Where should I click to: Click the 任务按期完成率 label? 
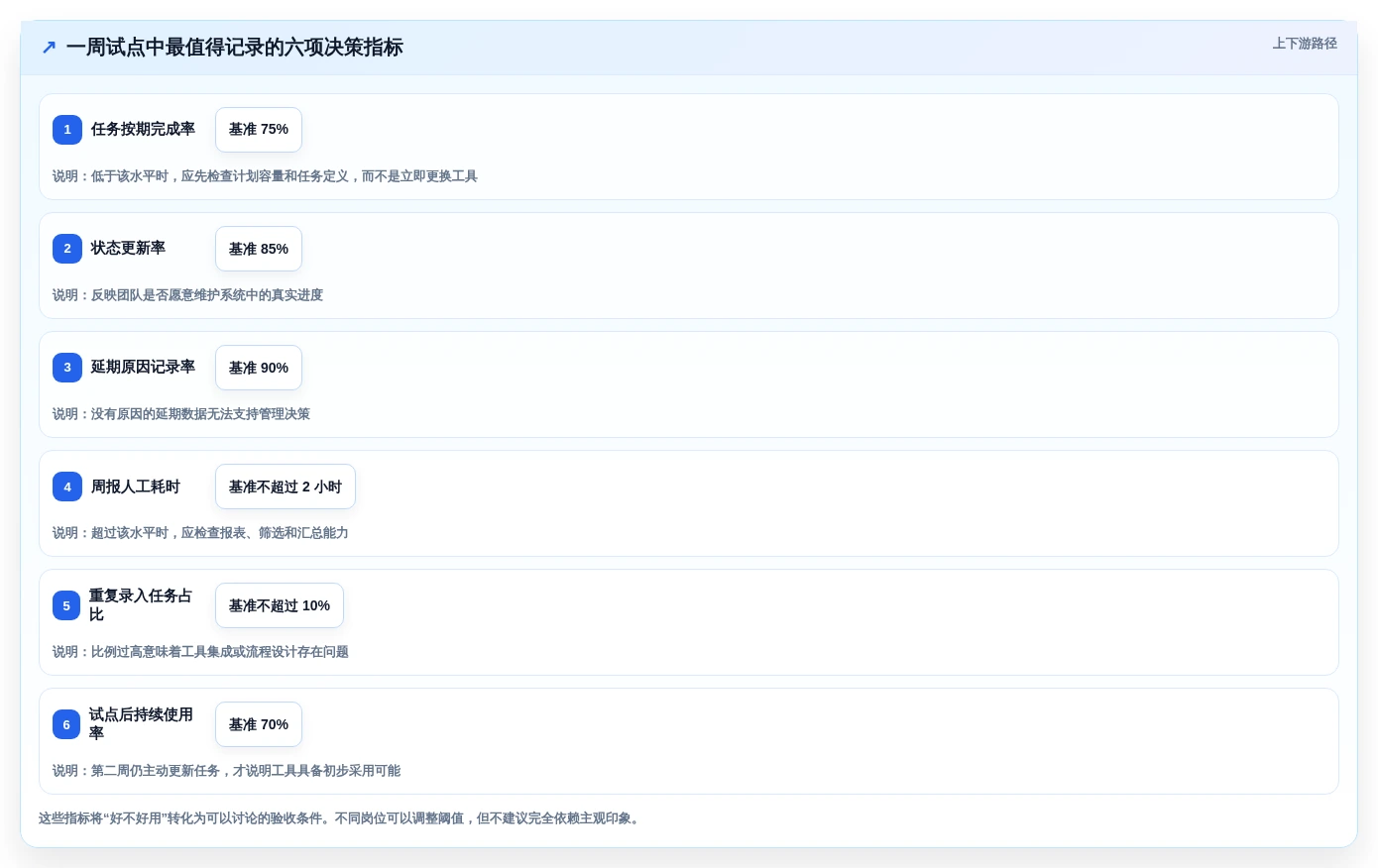[143, 129]
